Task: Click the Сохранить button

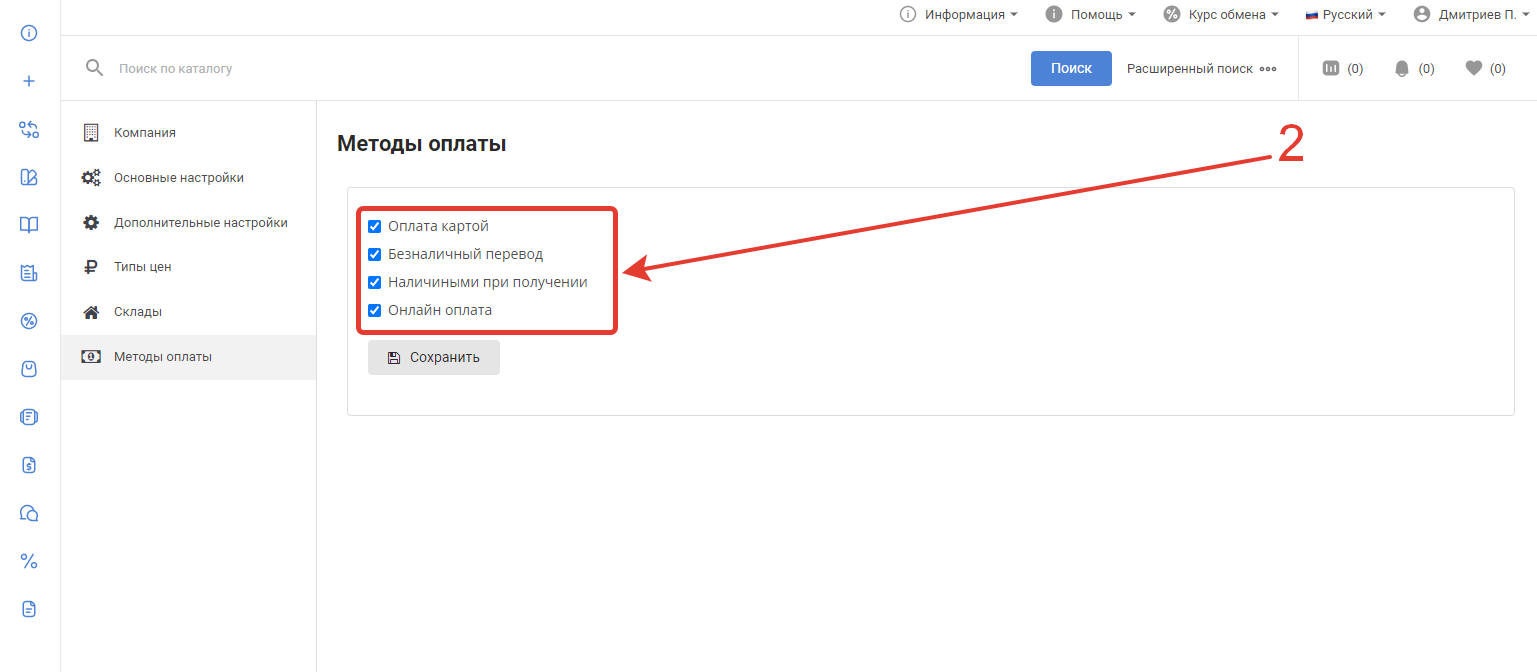Action: 434,357
